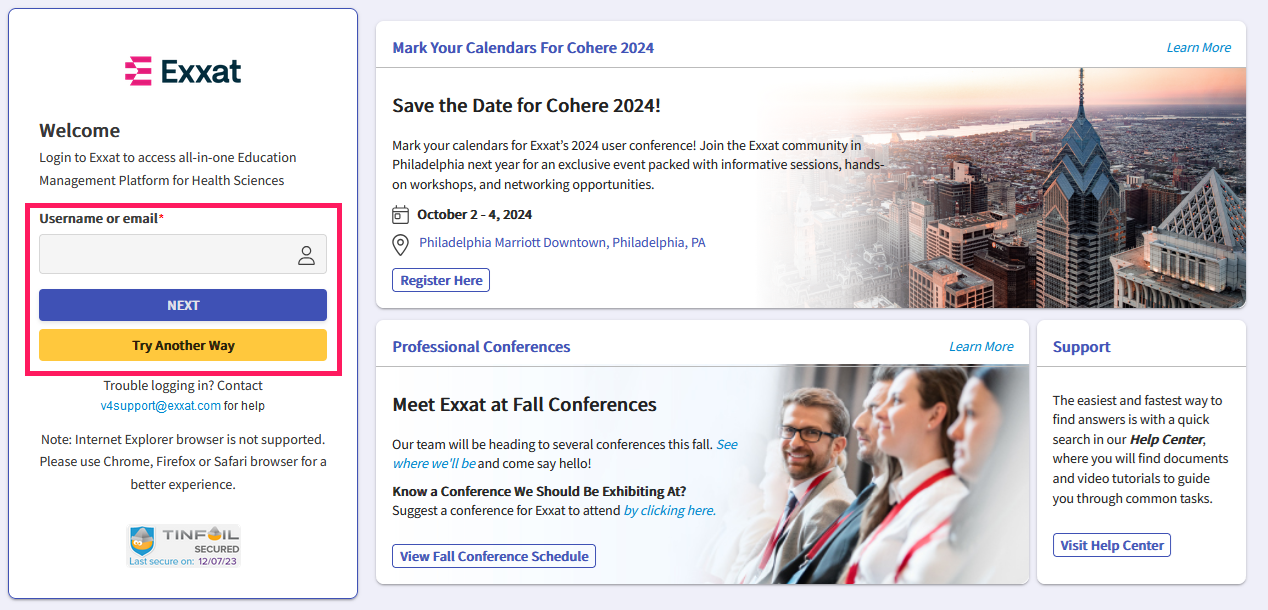Image resolution: width=1268 pixels, height=610 pixels.
Task: Click the October 2 - 4, 2024 date text
Action: coord(474,214)
